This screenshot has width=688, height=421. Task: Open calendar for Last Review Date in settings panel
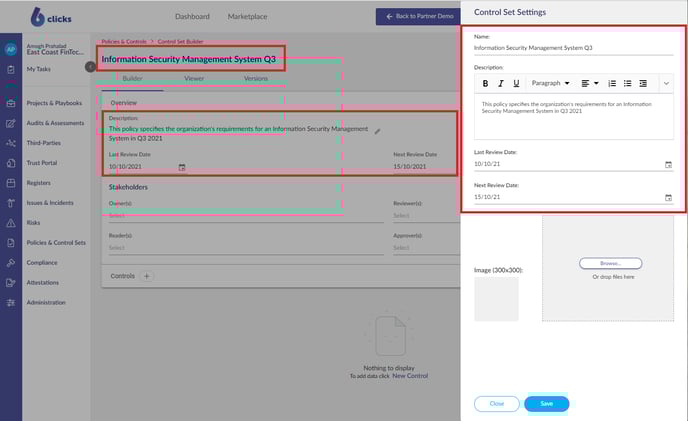[668, 165]
